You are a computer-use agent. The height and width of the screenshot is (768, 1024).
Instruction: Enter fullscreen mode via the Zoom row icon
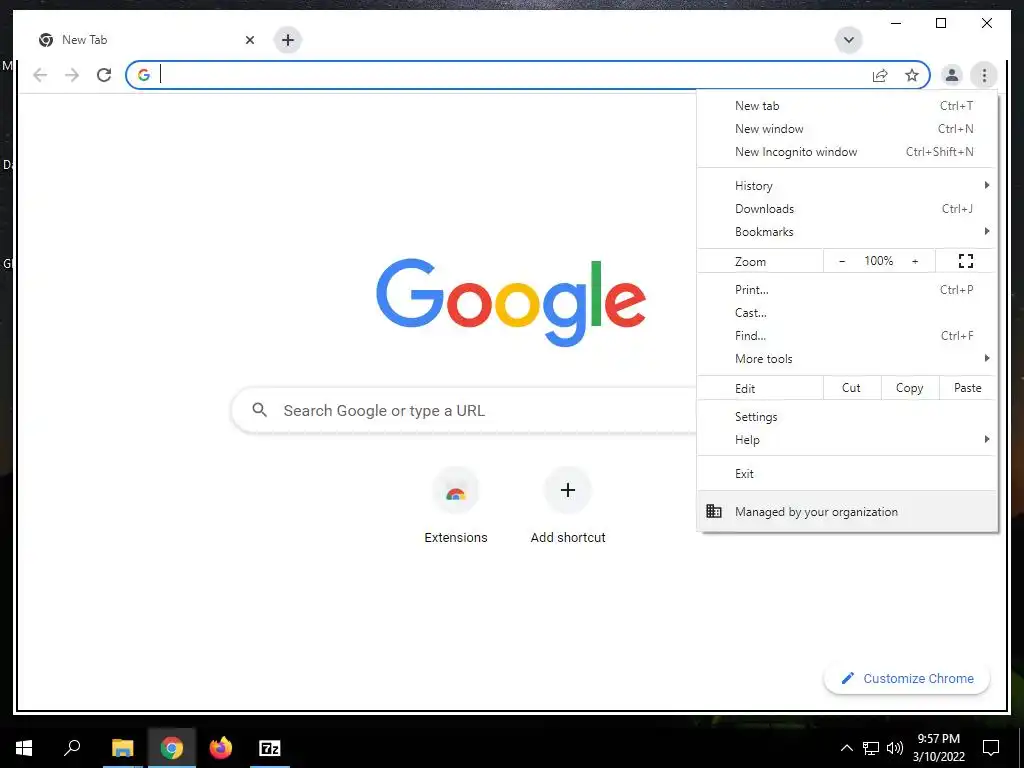coord(966,261)
